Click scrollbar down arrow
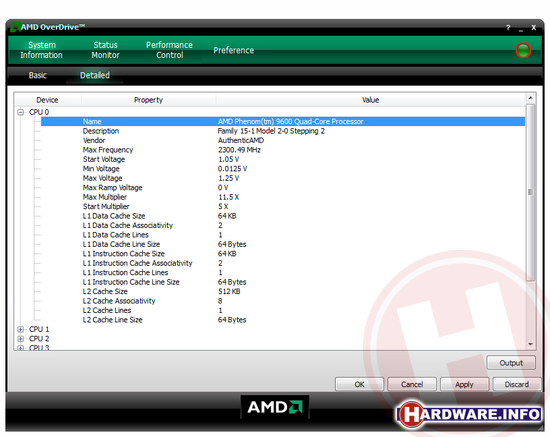The width and height of the screenshot is (550, 437). 530,344
